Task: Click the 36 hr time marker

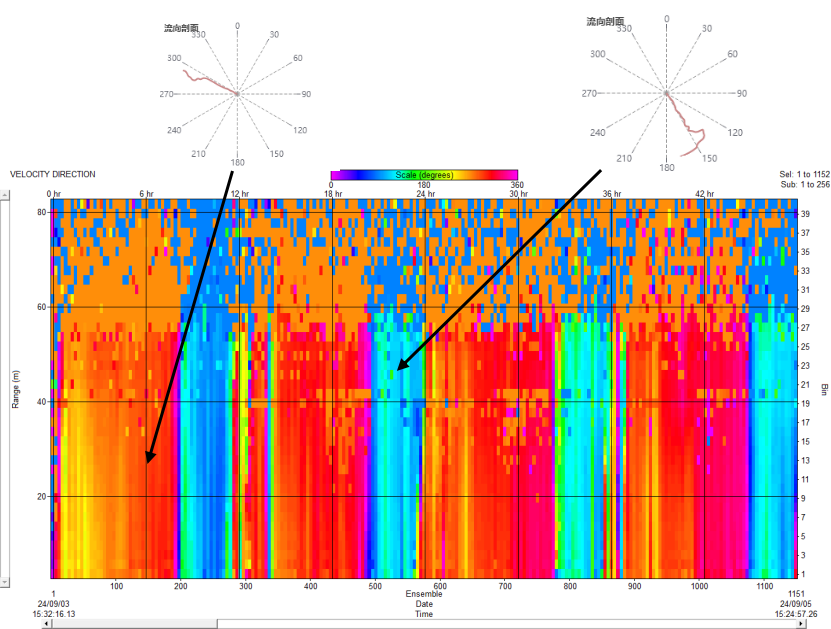Action: coord(612,193)
